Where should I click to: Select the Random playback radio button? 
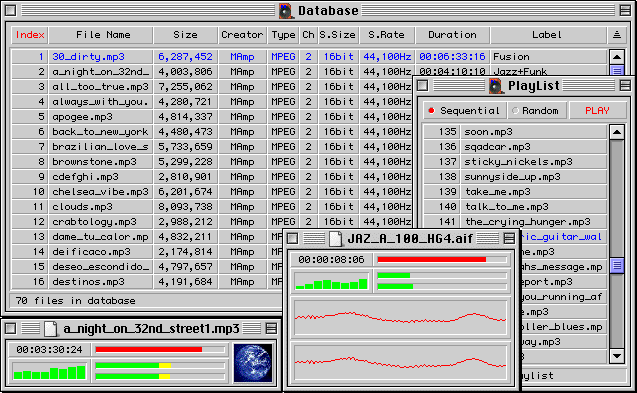click(536, 111)
